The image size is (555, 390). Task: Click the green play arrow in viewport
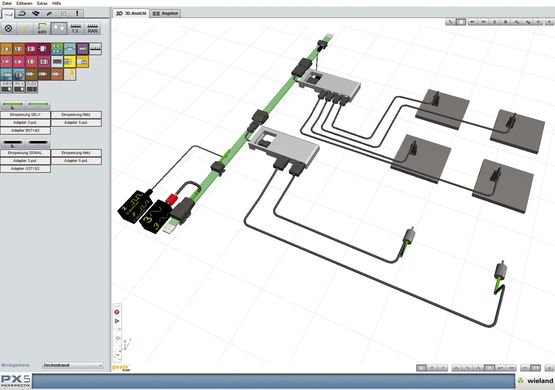coord(117,321)
